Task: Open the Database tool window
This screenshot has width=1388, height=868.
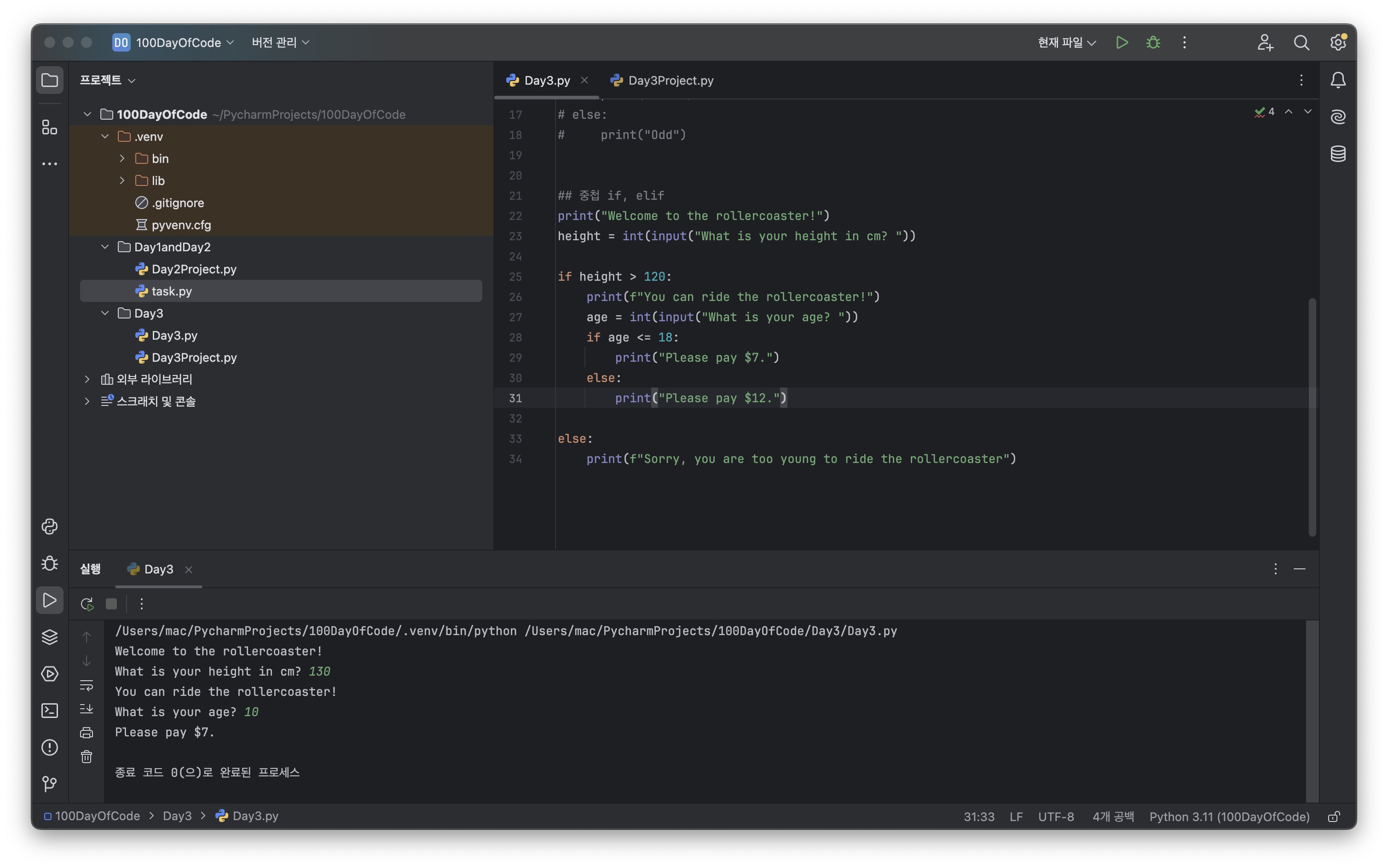Action: pyautogui.click(x=1338, y=154)
